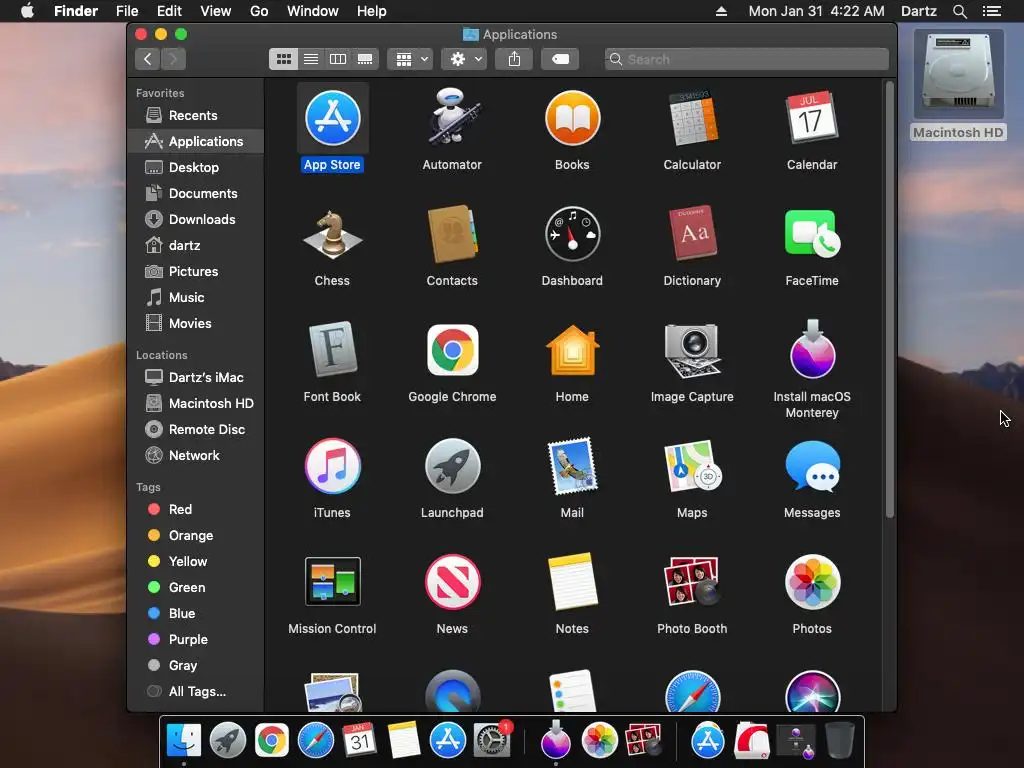This screenshot has width=1024, height=768.
Task: Filter by the Red tag
Action: tap(196, 509)
